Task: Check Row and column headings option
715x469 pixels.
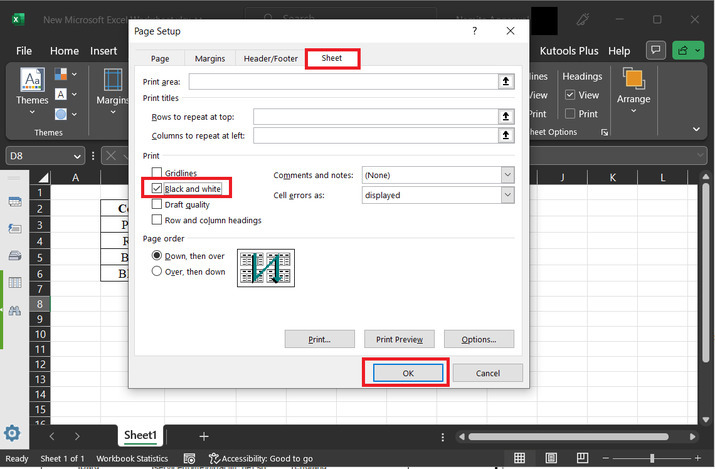Action: tap(156, 220)
